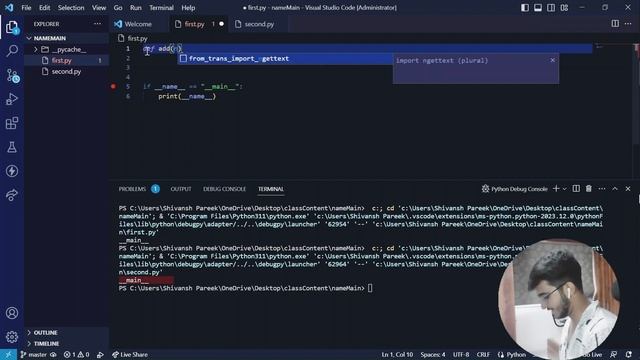Open the Explorer view in activity bar
This screenshot has height=360, width=640.
click(12, 27)
